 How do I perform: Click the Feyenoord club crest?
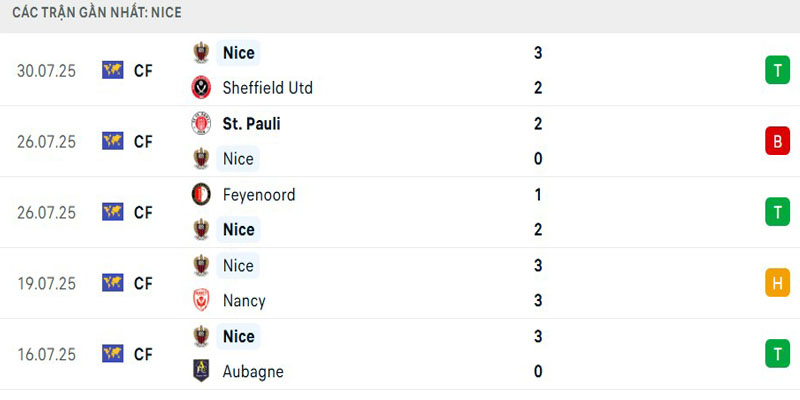pos(201,195)
